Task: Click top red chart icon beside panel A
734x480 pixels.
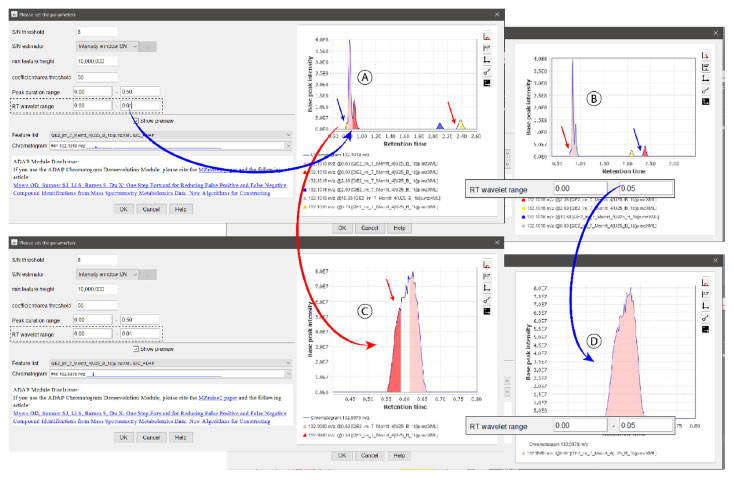Action: tap(486, 36)
